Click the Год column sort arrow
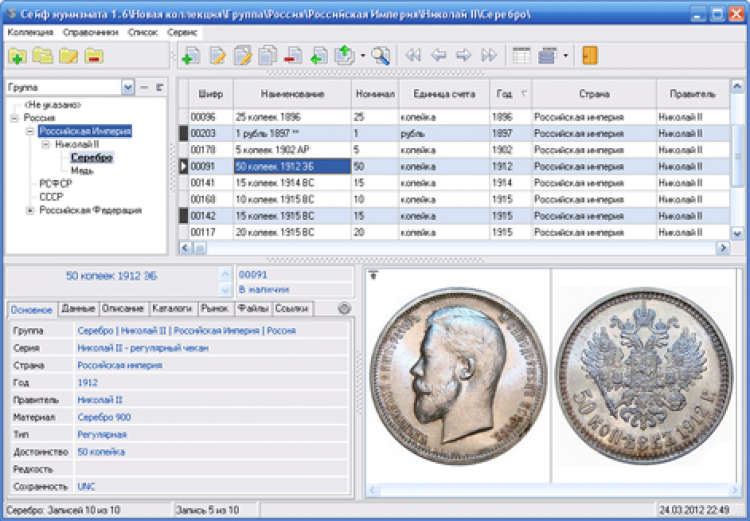Screen dimensions: 750x521 tap(524, 94)
